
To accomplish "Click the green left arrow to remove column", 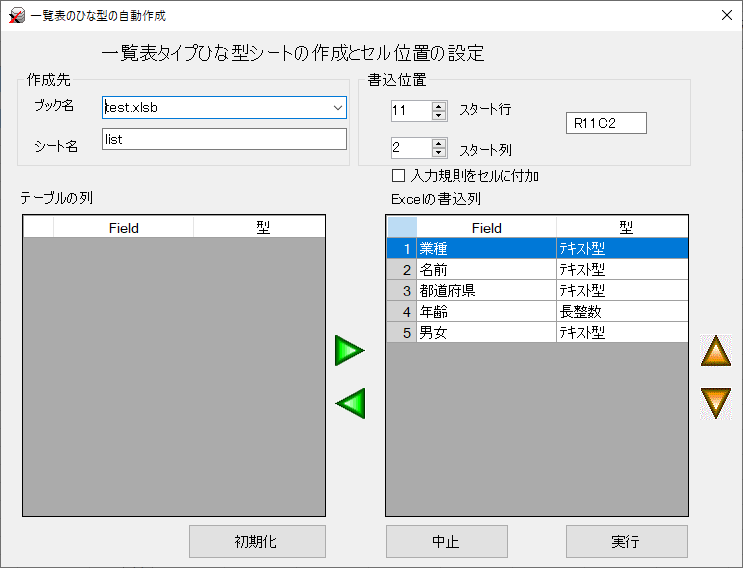I will tap(350, 403).
